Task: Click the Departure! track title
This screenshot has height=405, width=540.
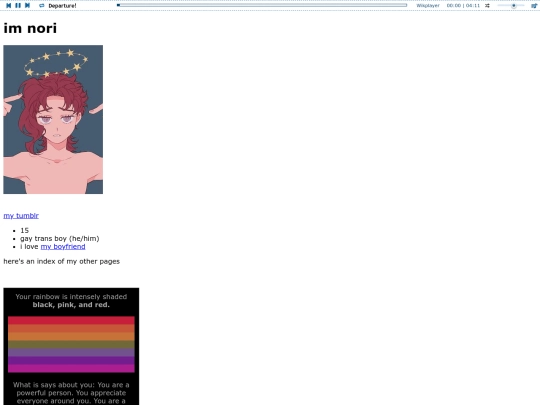Action: [62, 6]
